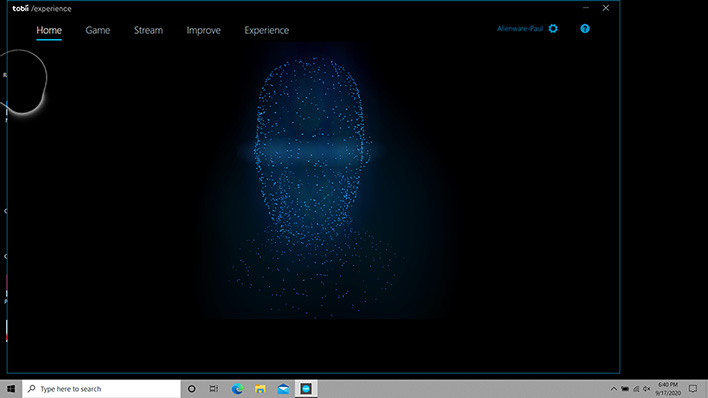
Task: Open the Mail app in taskbar
Action: point(283,389)
